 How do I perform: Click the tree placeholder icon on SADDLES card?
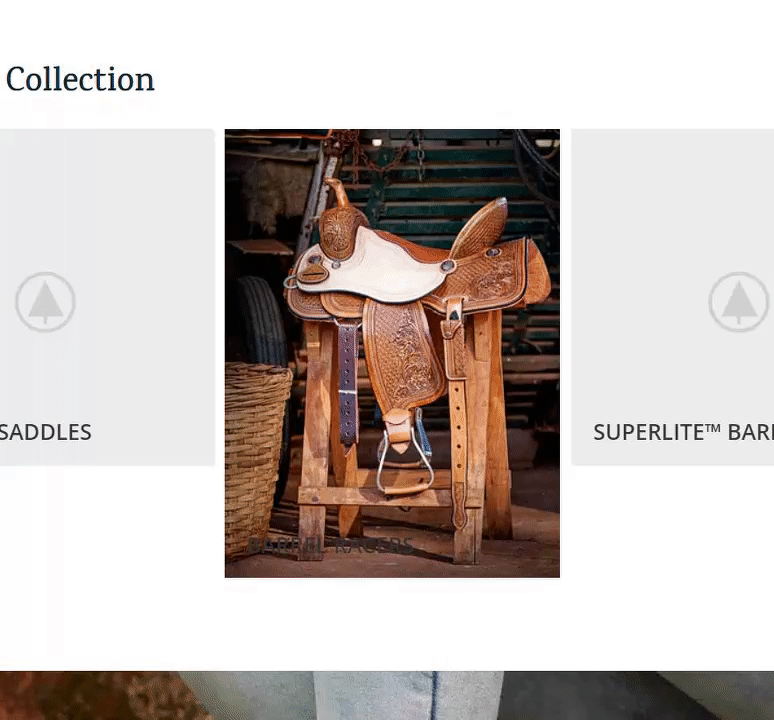point(45,302)
